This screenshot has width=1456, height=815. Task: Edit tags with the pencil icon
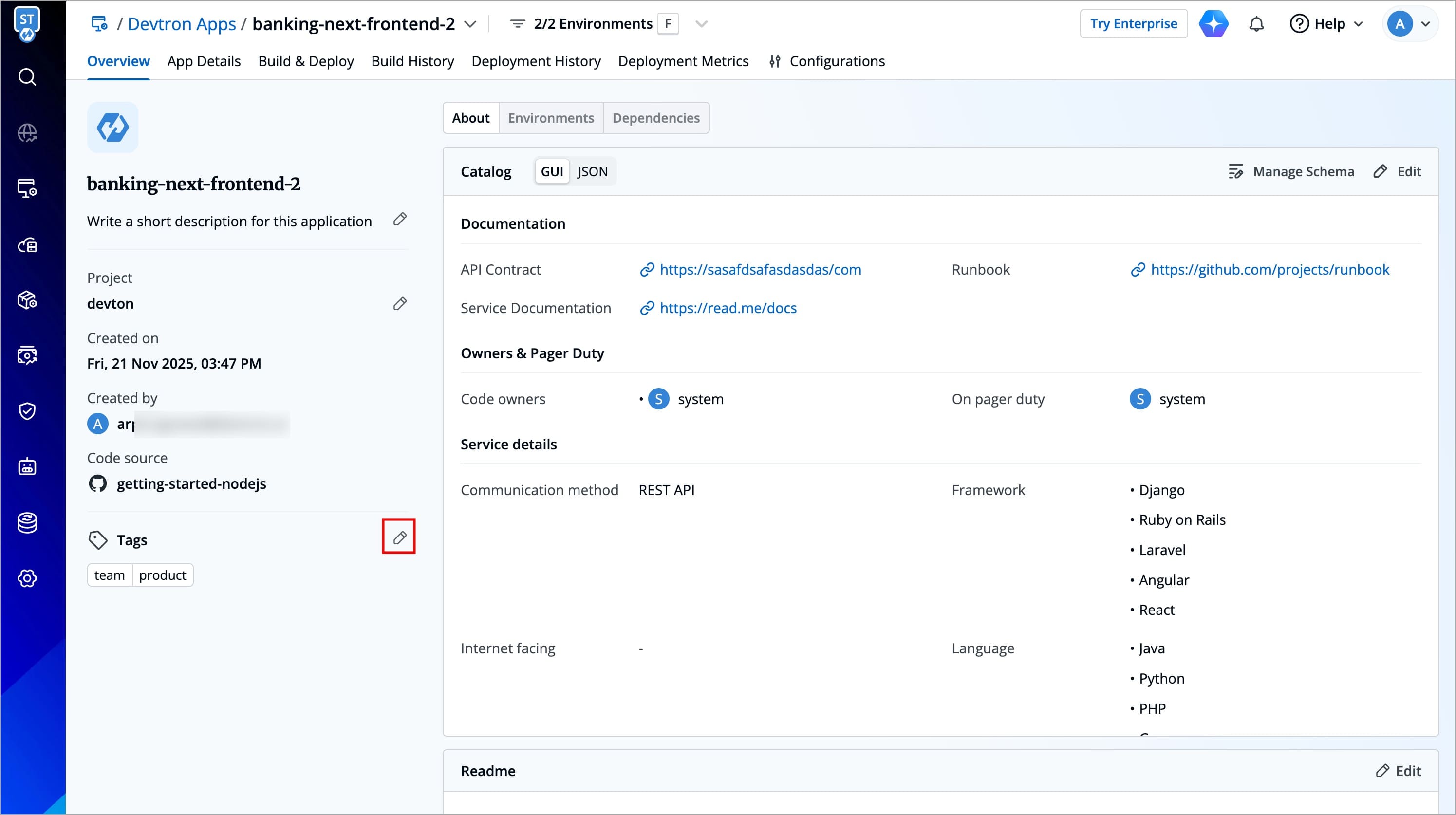pos(399,537)
